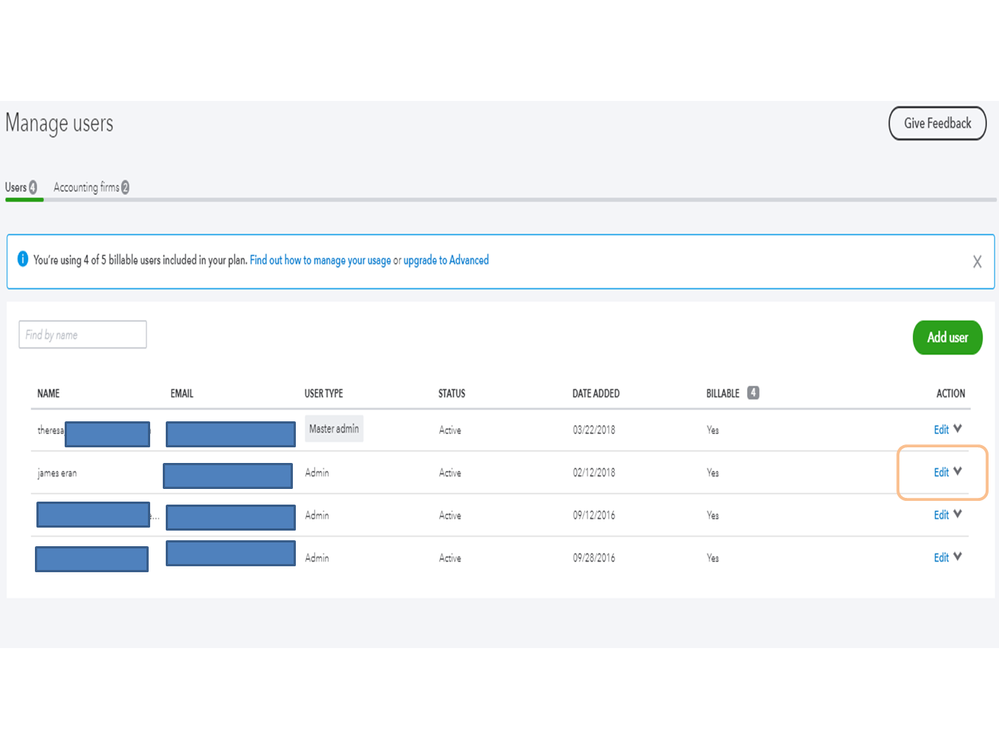Open action dropdown for 09/28/2016 user
This screenshot has height=749, width=999.
click(x=958, y=557)
